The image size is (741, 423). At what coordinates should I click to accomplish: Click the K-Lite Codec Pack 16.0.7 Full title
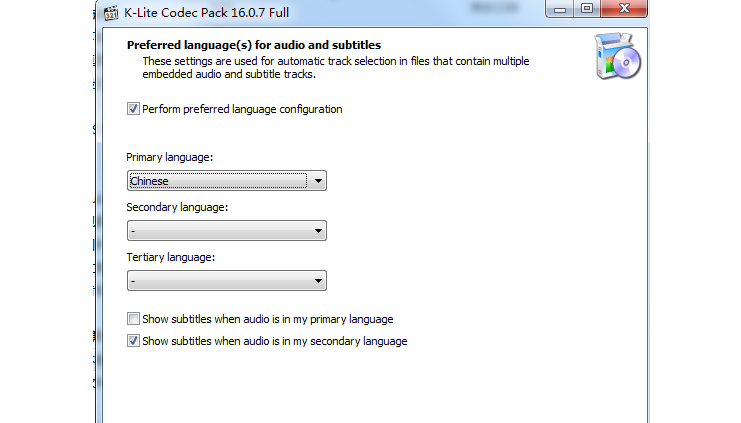pos(207,12)
